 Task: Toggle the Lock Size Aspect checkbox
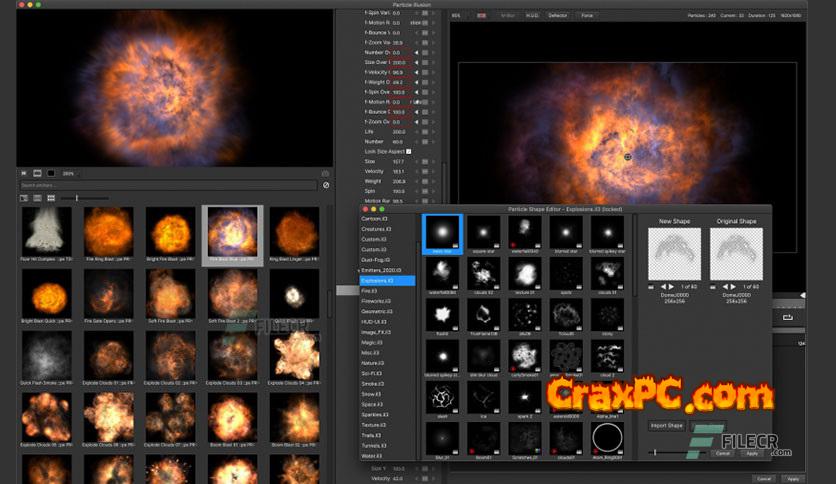click(408, 151)
